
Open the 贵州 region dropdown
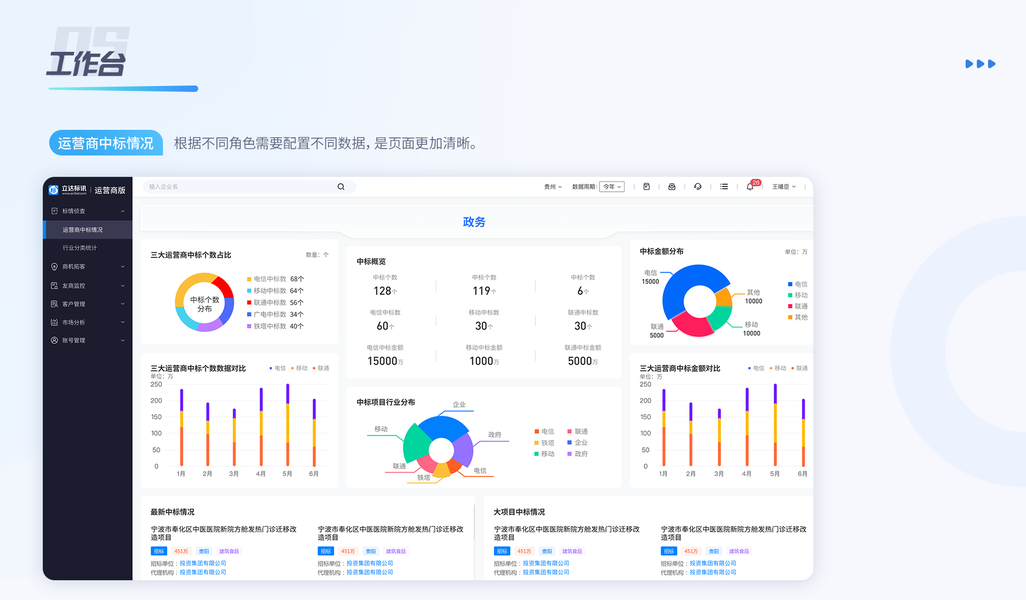click(x=553, y=187)
